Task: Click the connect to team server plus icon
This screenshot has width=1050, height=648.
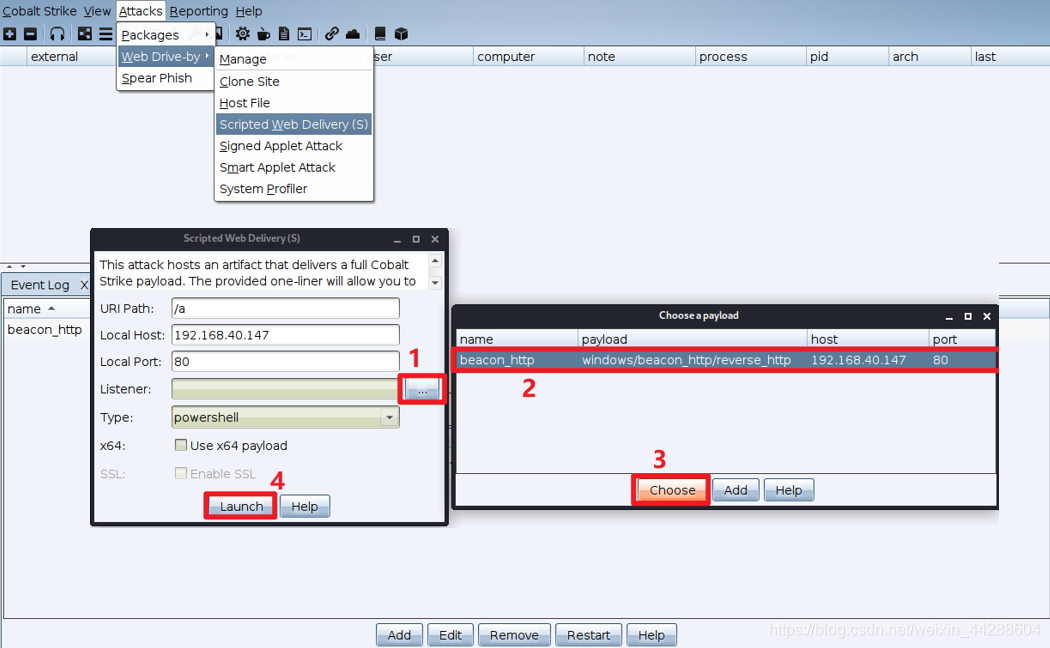Action: point(9,34)
